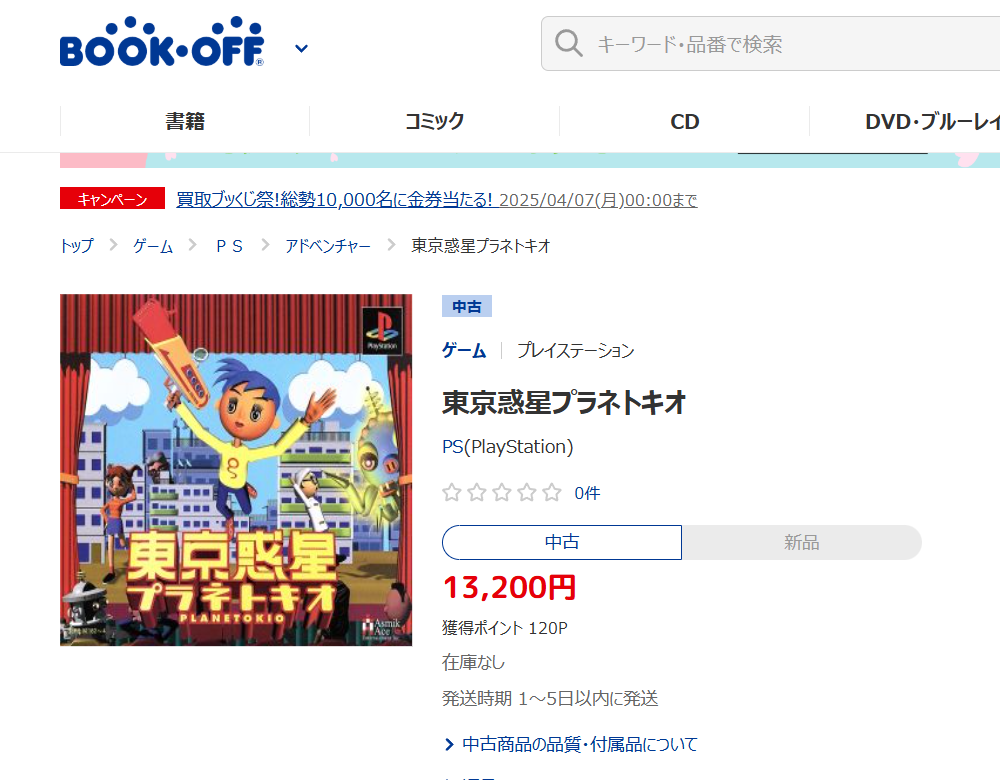
Task: Navigate to ＰＳ breadcrumb link
Action: [x=230, y=246]
